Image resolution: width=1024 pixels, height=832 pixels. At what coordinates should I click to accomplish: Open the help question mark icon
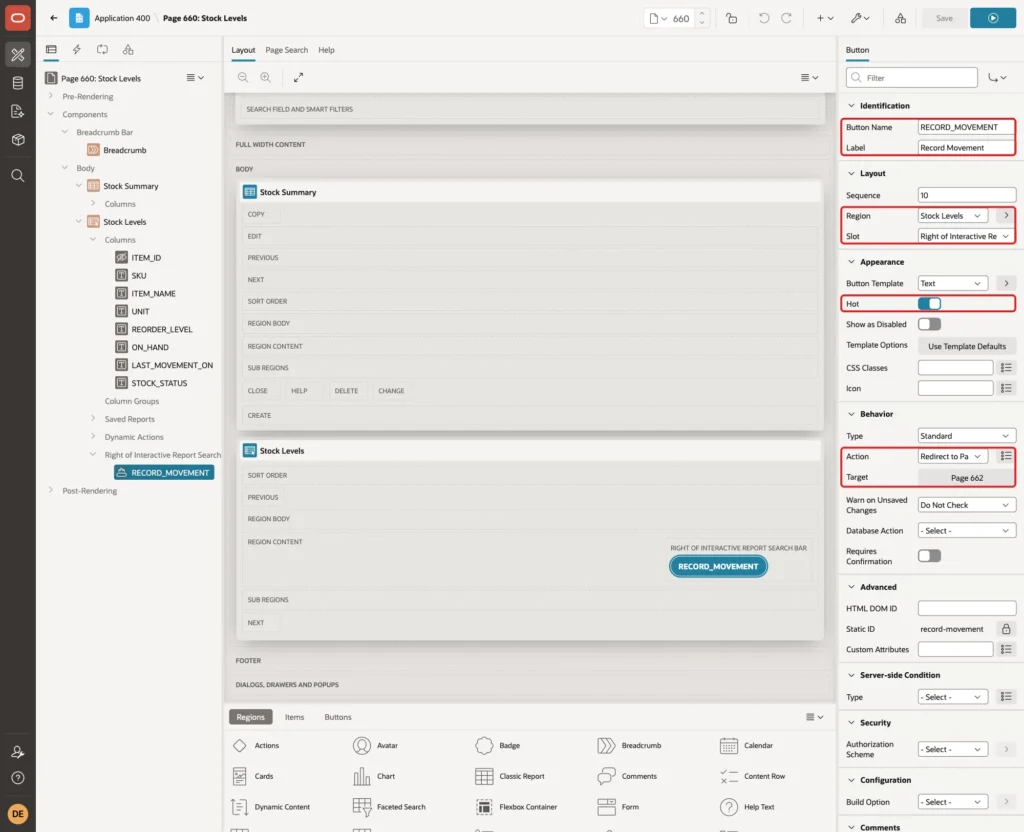(18, 778)
